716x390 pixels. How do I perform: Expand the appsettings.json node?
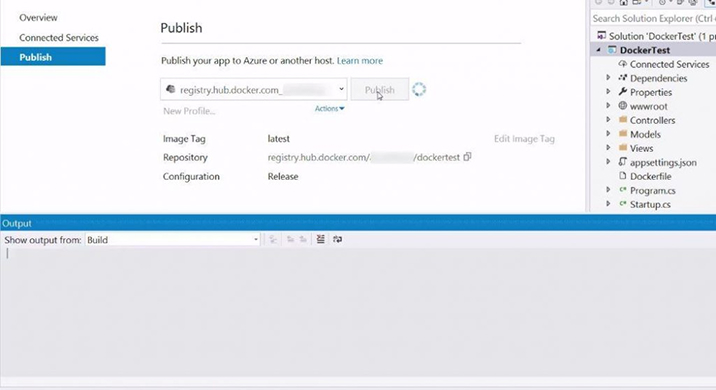pyautogui.click(x=608, y=162)
